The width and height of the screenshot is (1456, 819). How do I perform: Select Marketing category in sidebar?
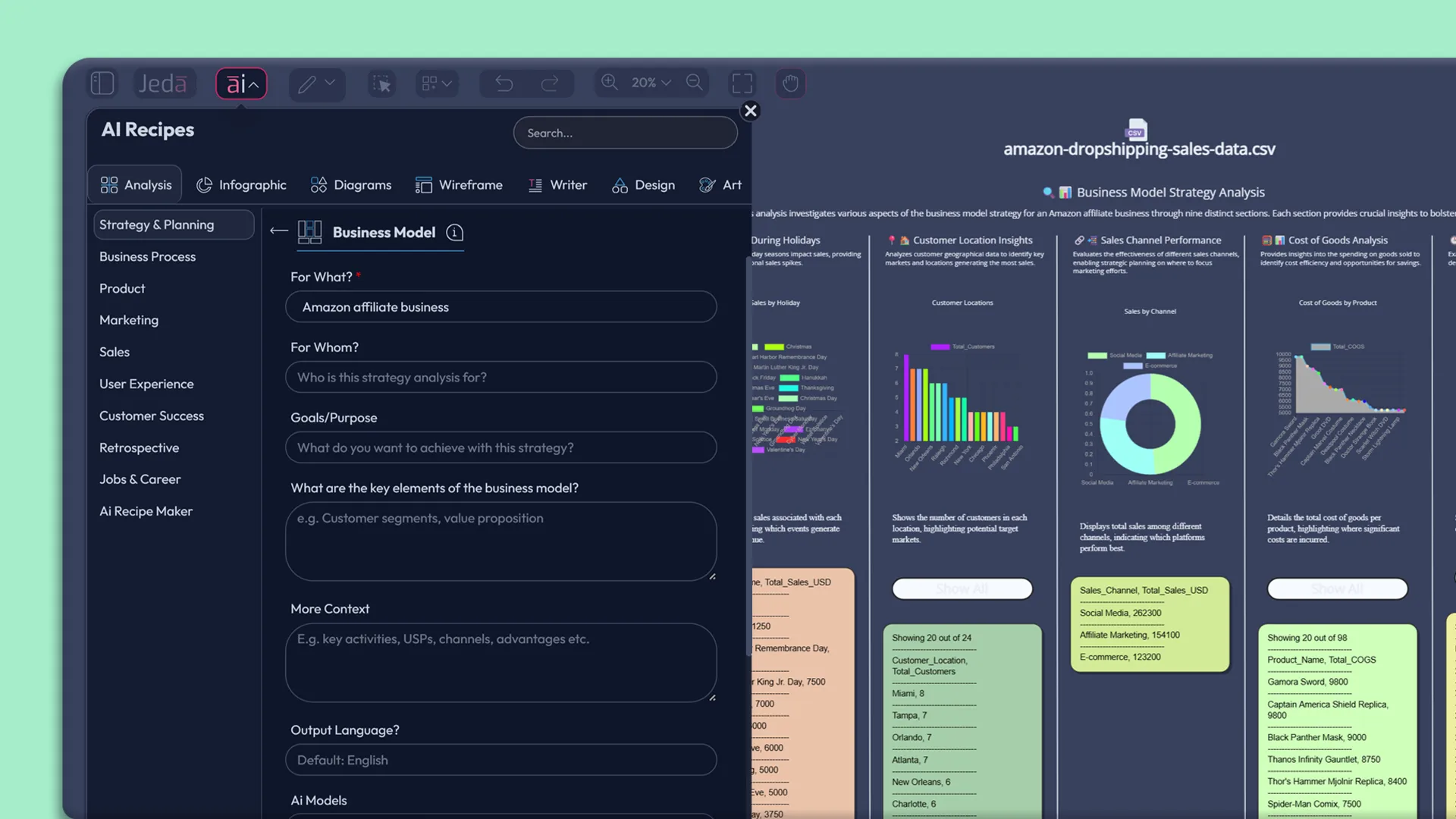pyautogui.click(x=129, y=320)
